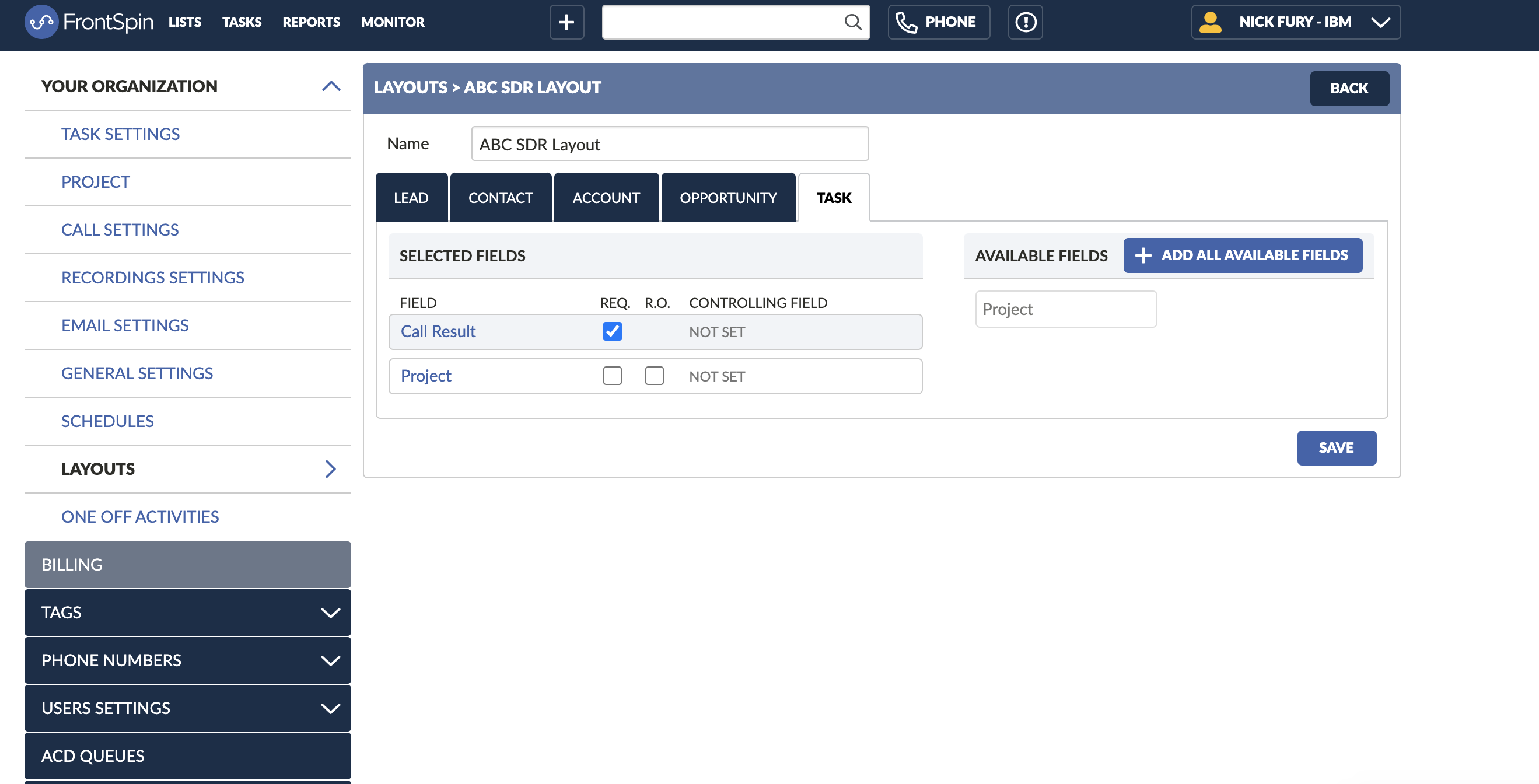Viewport: 1539px width, 784px height.
Task: Click the exclamation alert icon
Action: pyautogui.click(x=1025, y=22)
